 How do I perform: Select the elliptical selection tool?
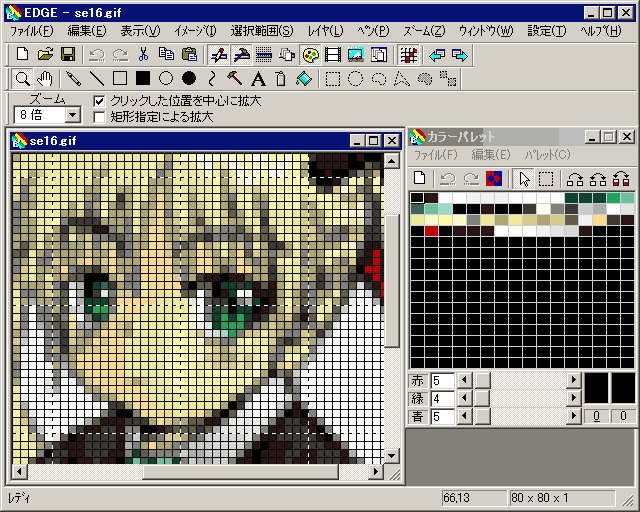(356, 79)
